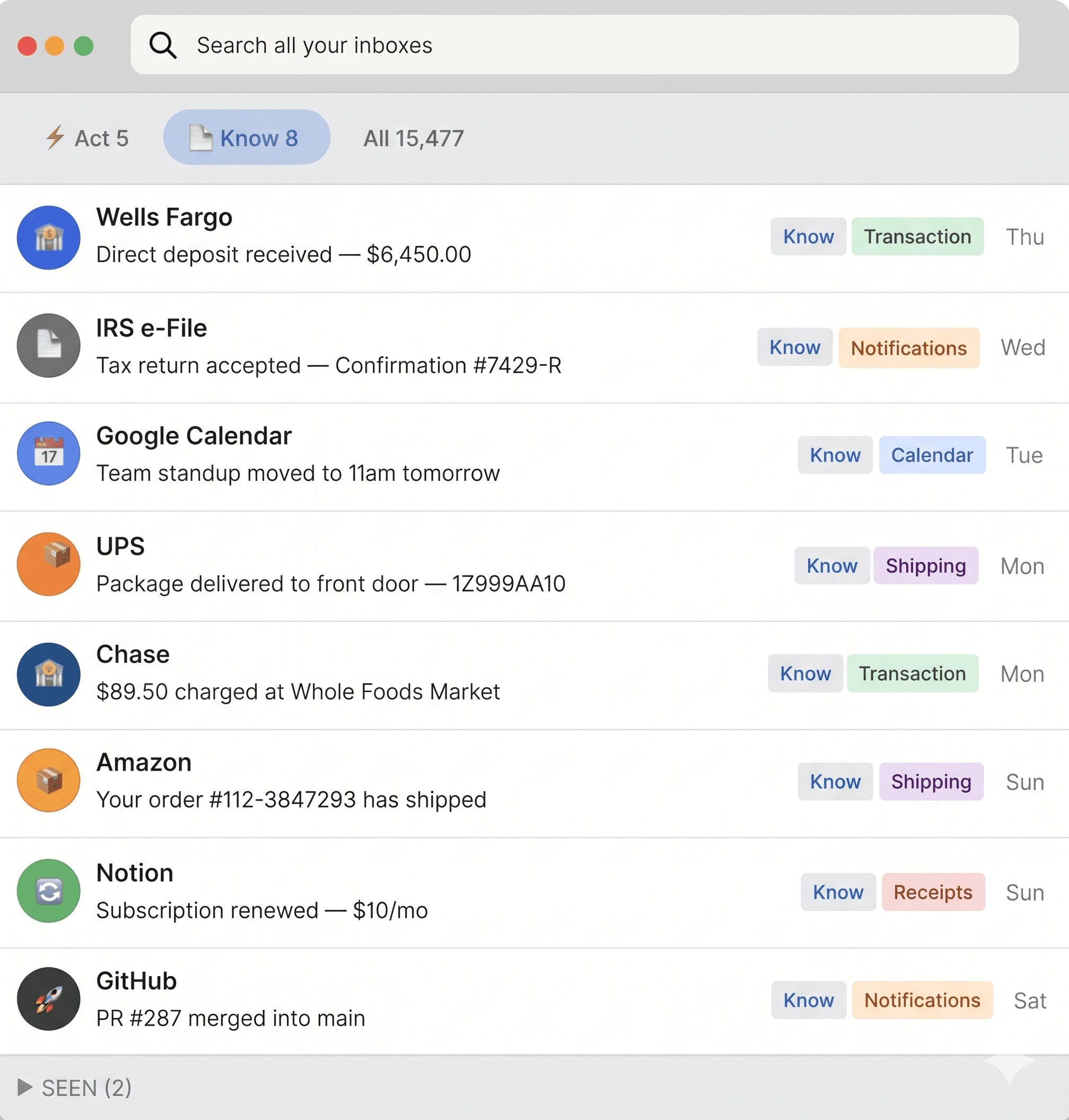Expand the SEEN (2) section
Screen dimensions: 1069x1120
pyautogui.click(x=75, y=1088)
